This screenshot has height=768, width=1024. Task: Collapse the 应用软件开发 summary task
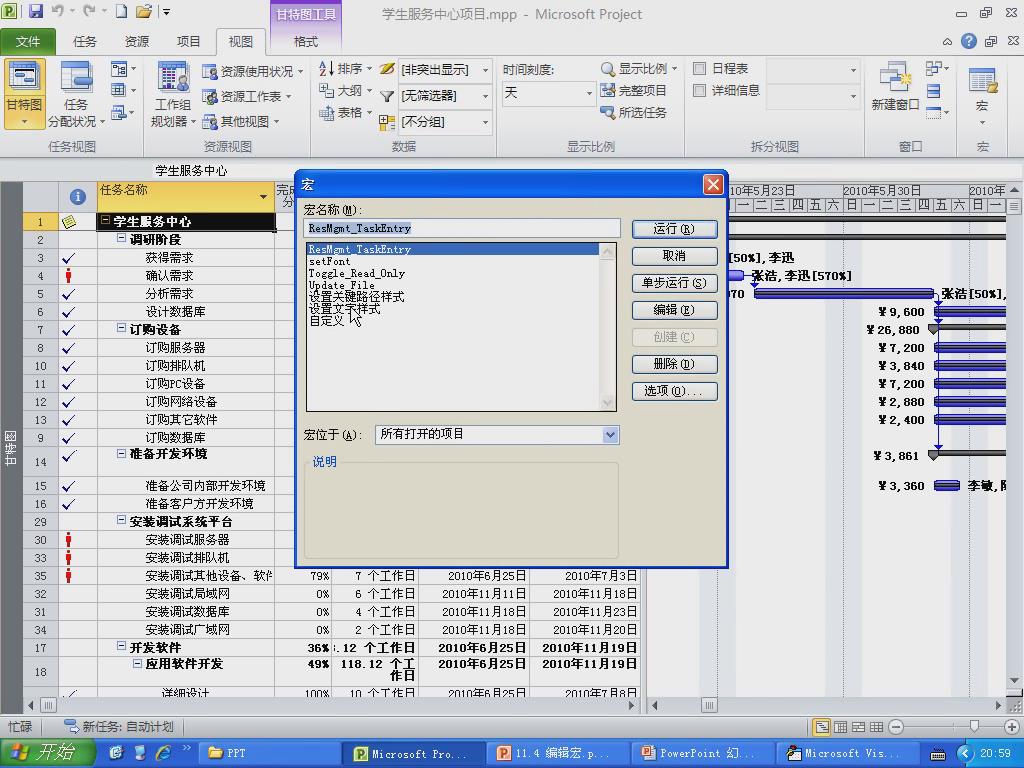point(137,663)
